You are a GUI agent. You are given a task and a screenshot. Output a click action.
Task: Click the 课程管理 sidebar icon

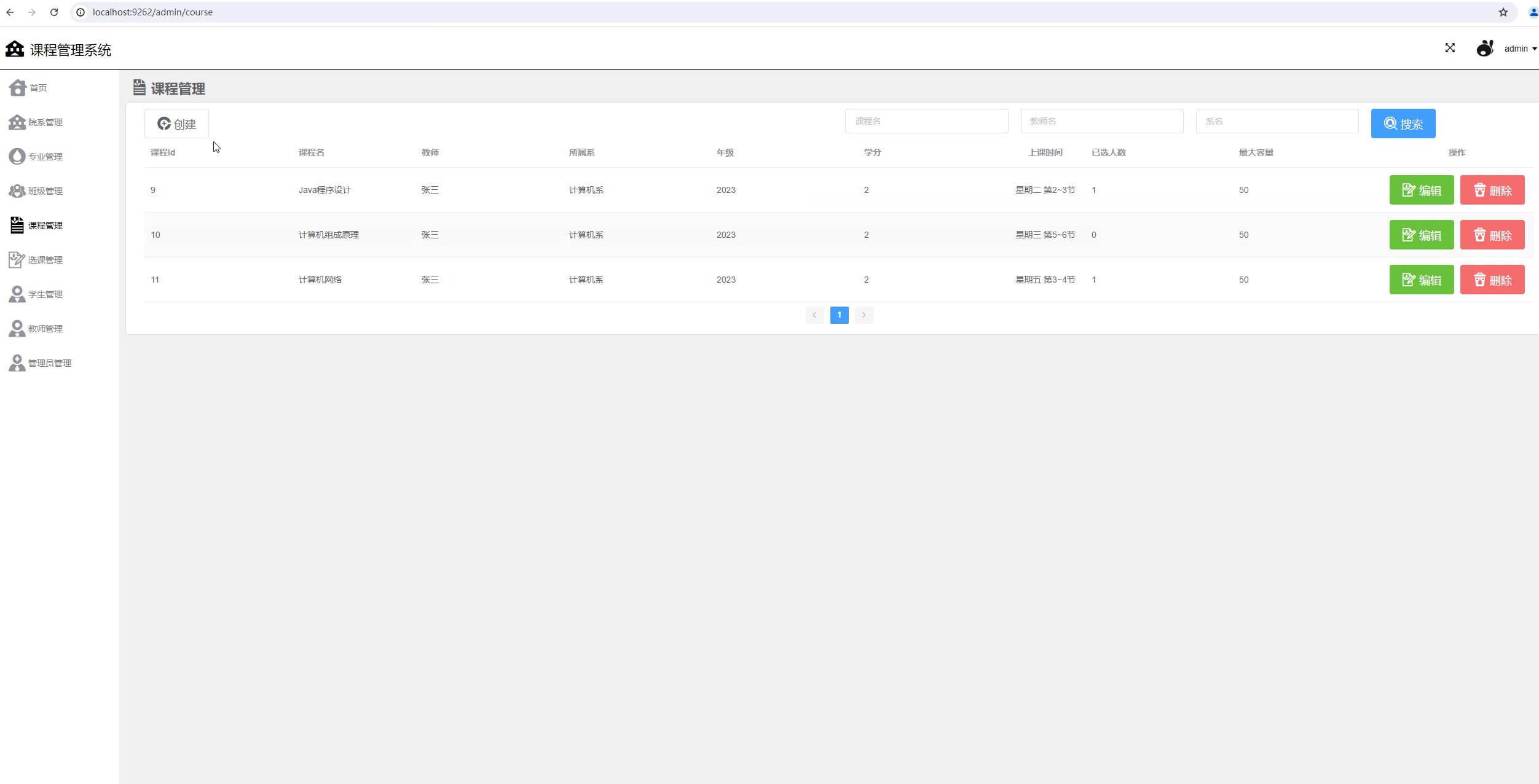(17, 225)
